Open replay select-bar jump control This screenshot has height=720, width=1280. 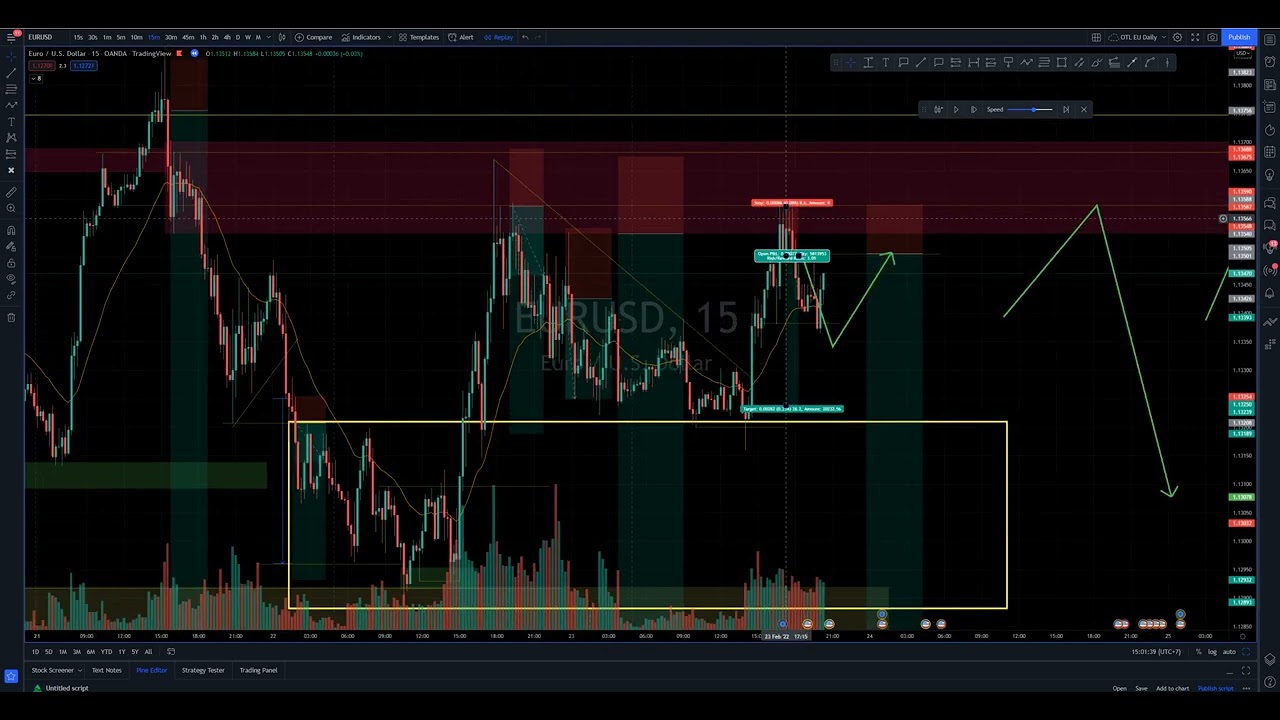938,109
